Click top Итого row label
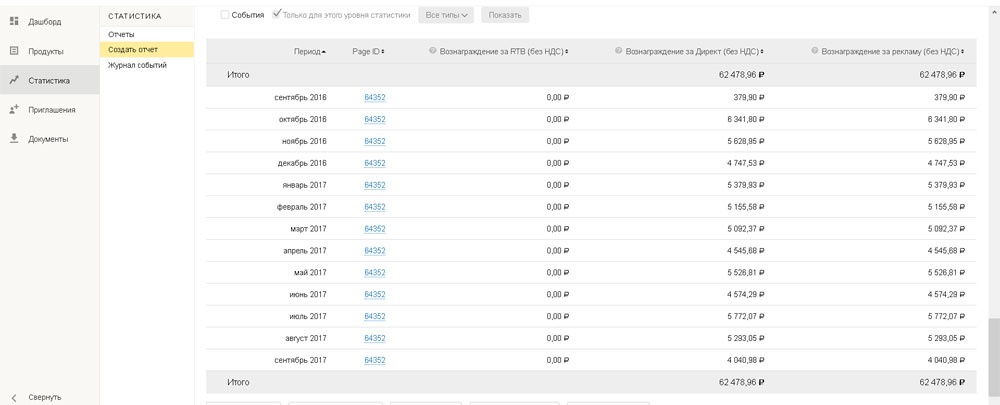Image resolution: width=1000 pixels, height=405 pixels. (238, 75)
